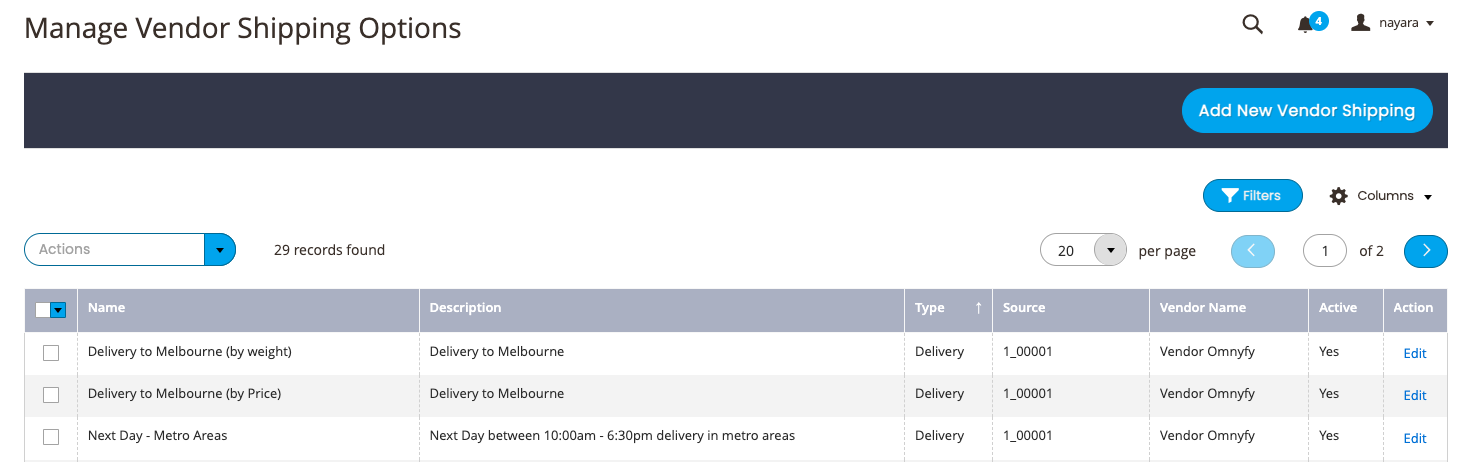Click the Columns gear icon
The width and height of the screenshot is (1459, 462).
[1338, 196]
